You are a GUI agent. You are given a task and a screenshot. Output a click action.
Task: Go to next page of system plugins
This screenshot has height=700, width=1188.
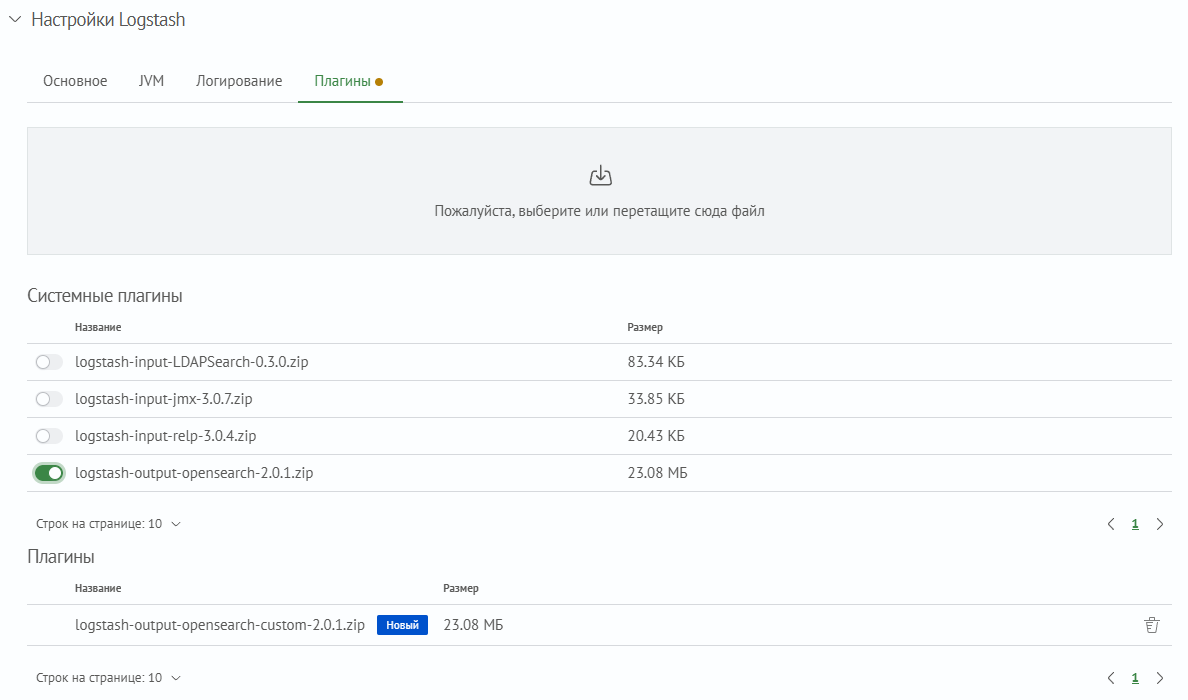pyautogui.click(x=1160, y=523)
